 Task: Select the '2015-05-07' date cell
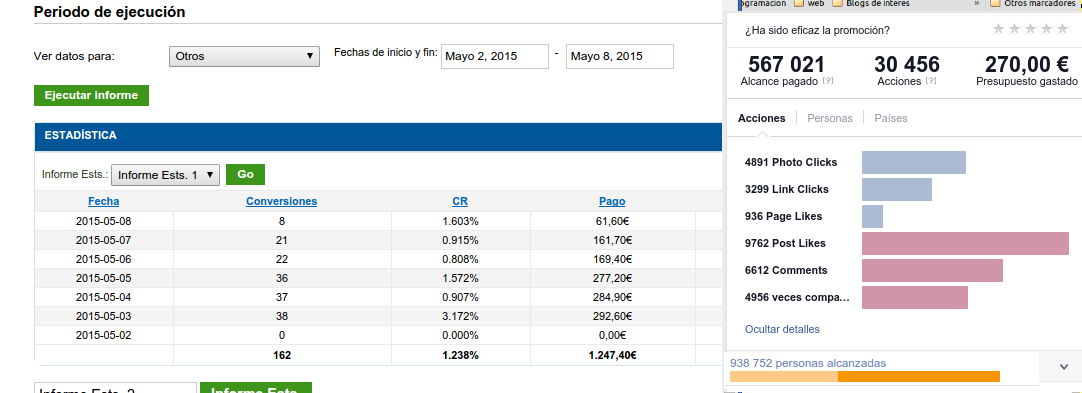pyautogui.click(x=104, y=240)
